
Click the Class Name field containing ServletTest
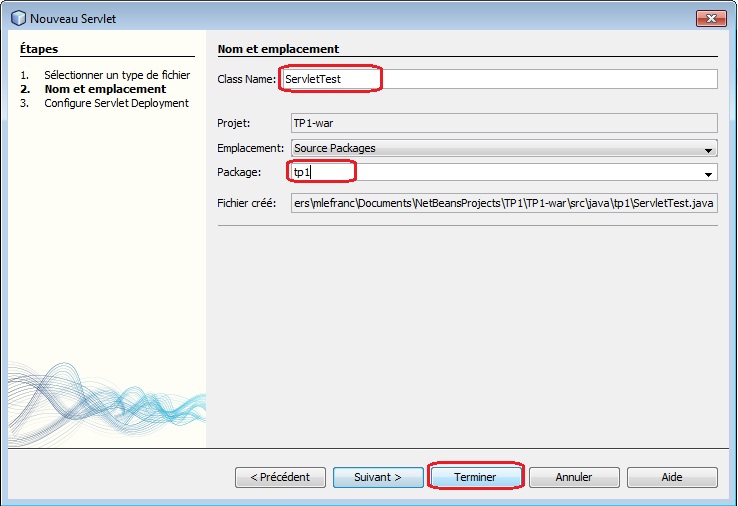pos(500,79)
